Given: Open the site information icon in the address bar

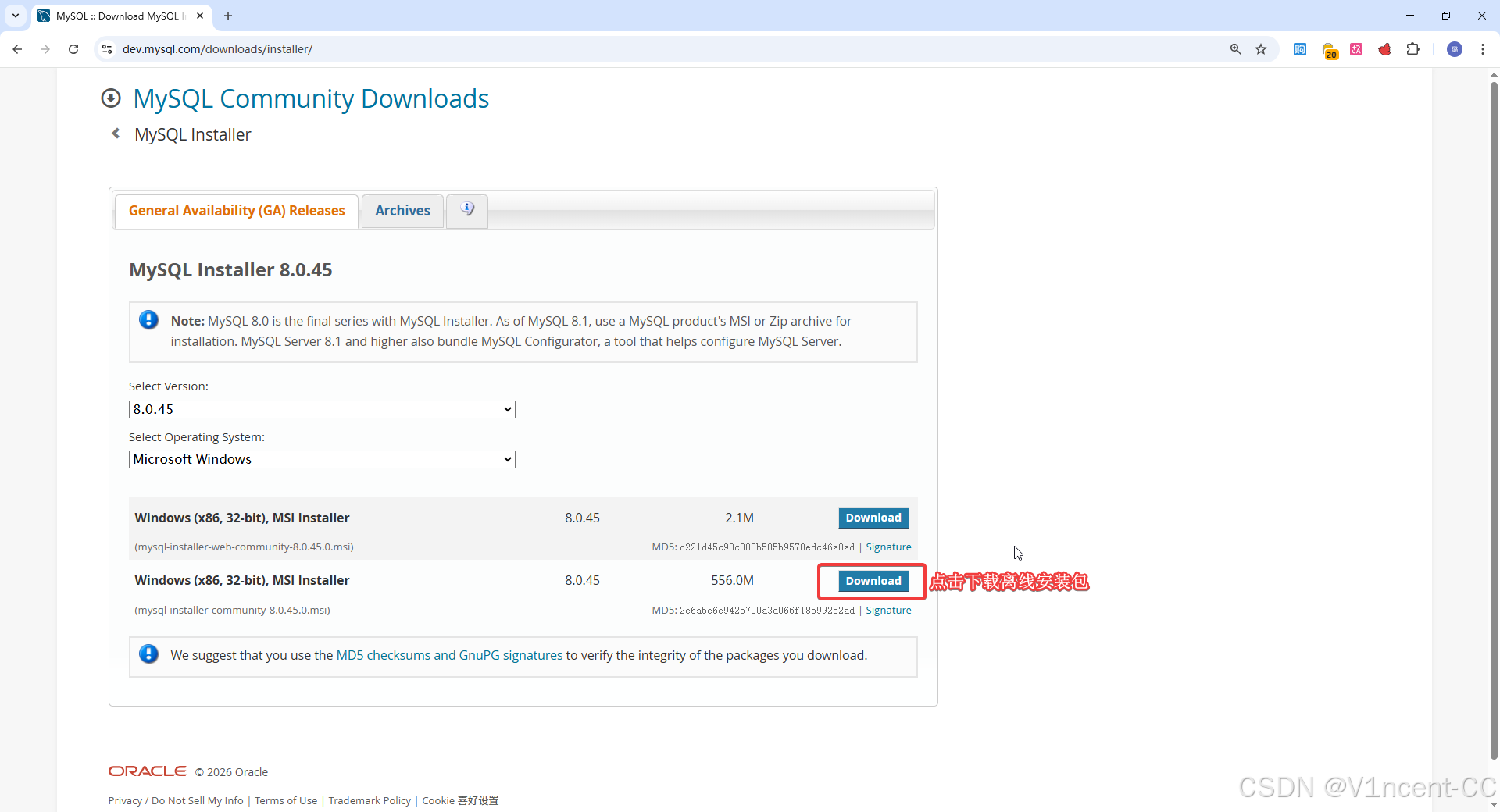Looking at the screenshot, I should 107,49.
